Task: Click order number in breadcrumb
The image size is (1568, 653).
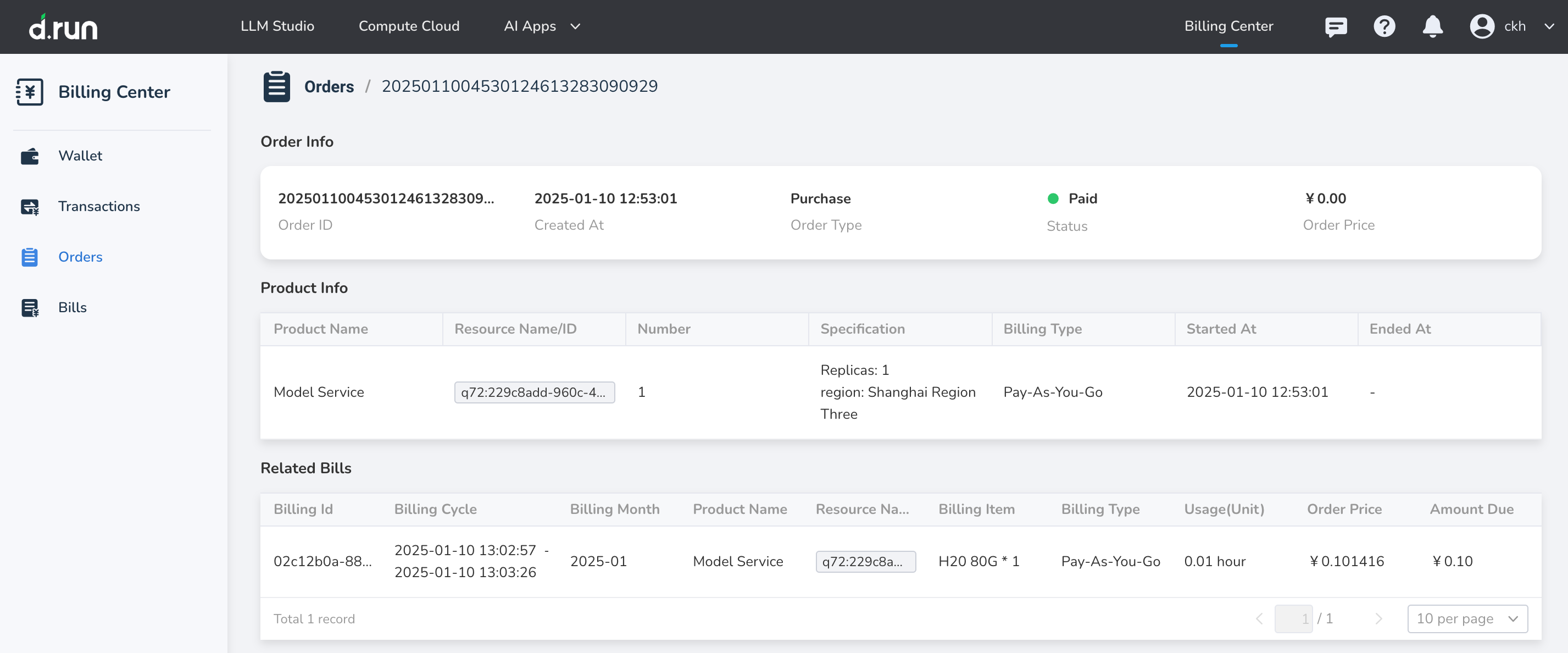Action: pyautogui.click(x=519, y=86)
